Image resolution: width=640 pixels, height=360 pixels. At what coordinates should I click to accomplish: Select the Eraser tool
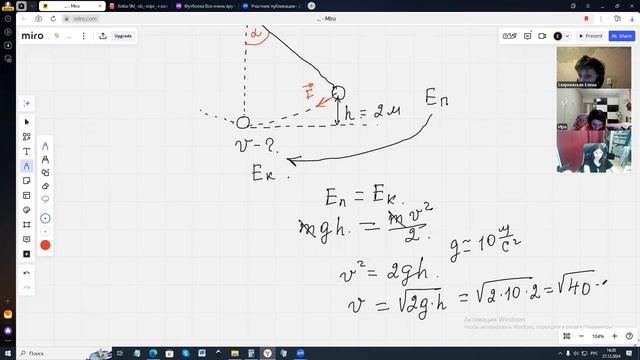click(45, 186)
